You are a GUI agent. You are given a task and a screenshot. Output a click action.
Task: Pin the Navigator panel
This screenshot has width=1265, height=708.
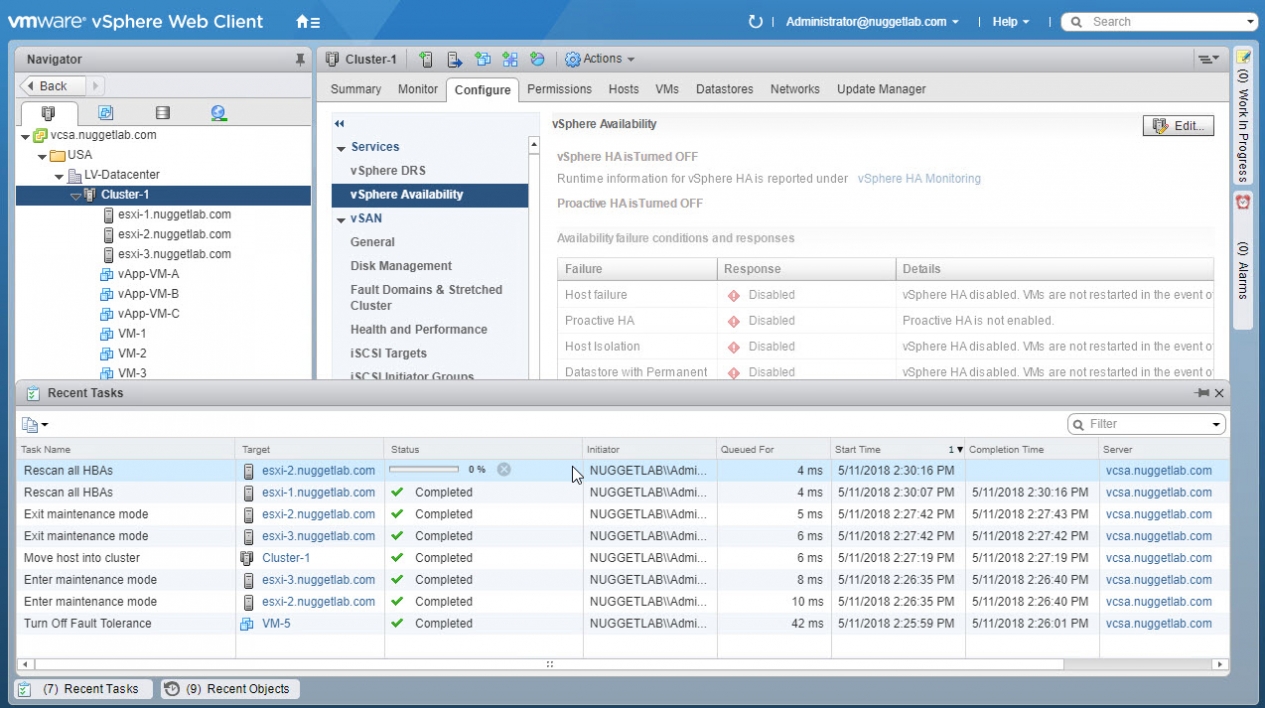(x=300, y=60)
